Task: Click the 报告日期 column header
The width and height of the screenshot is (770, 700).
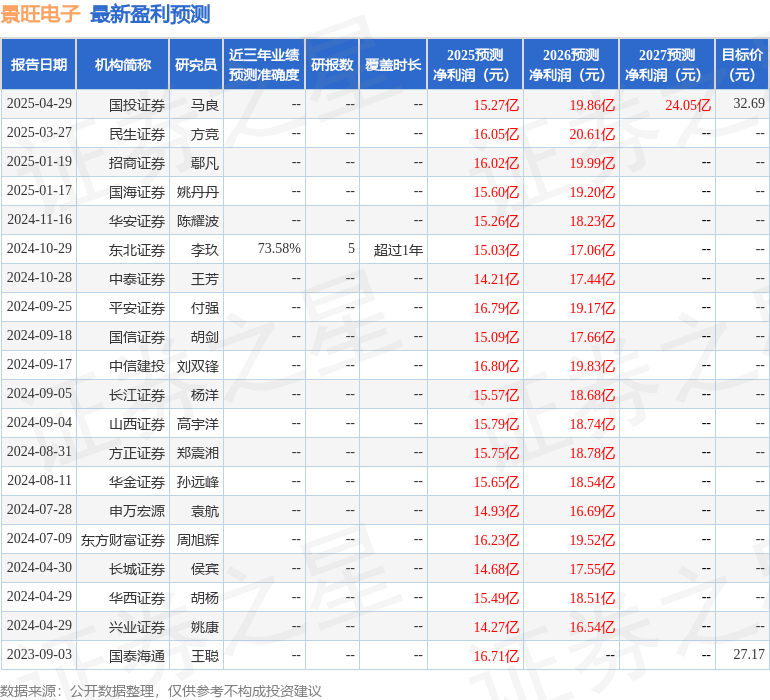Action: pyautogui.click(x=38, y=65)
